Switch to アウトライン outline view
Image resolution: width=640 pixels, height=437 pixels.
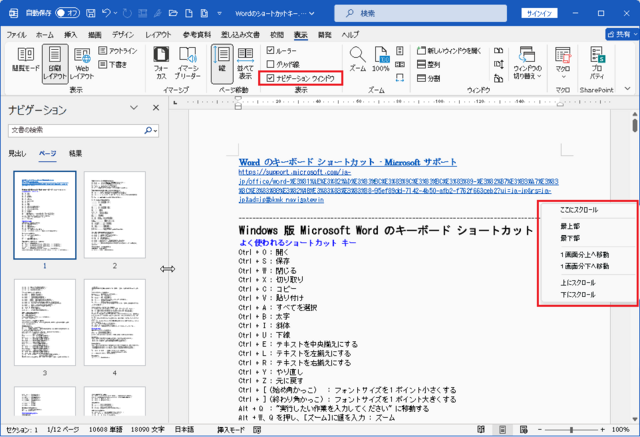coord(118,51)
